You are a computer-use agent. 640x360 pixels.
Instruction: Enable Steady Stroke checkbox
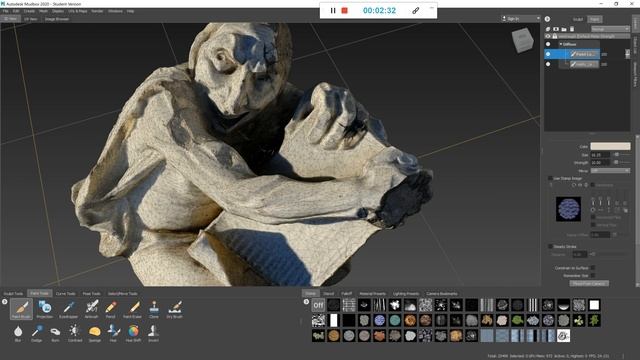coord(550,247)
